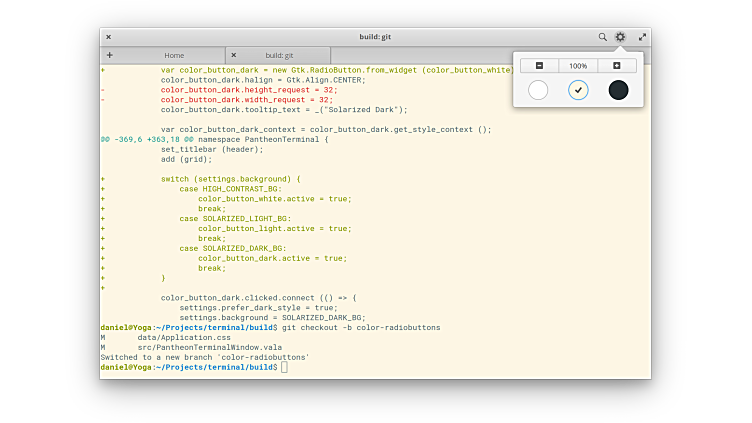
Task: Click the cursor at the terminal prompt
Action: pos(284,367)
